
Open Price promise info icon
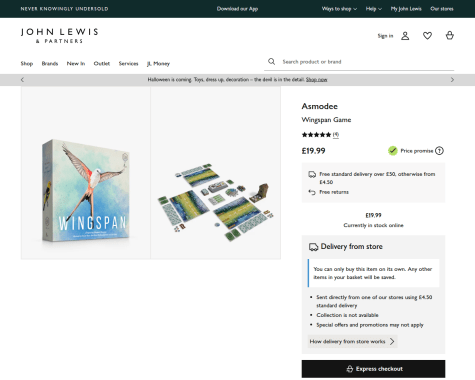pyautogui.click(x=439, y=151)
